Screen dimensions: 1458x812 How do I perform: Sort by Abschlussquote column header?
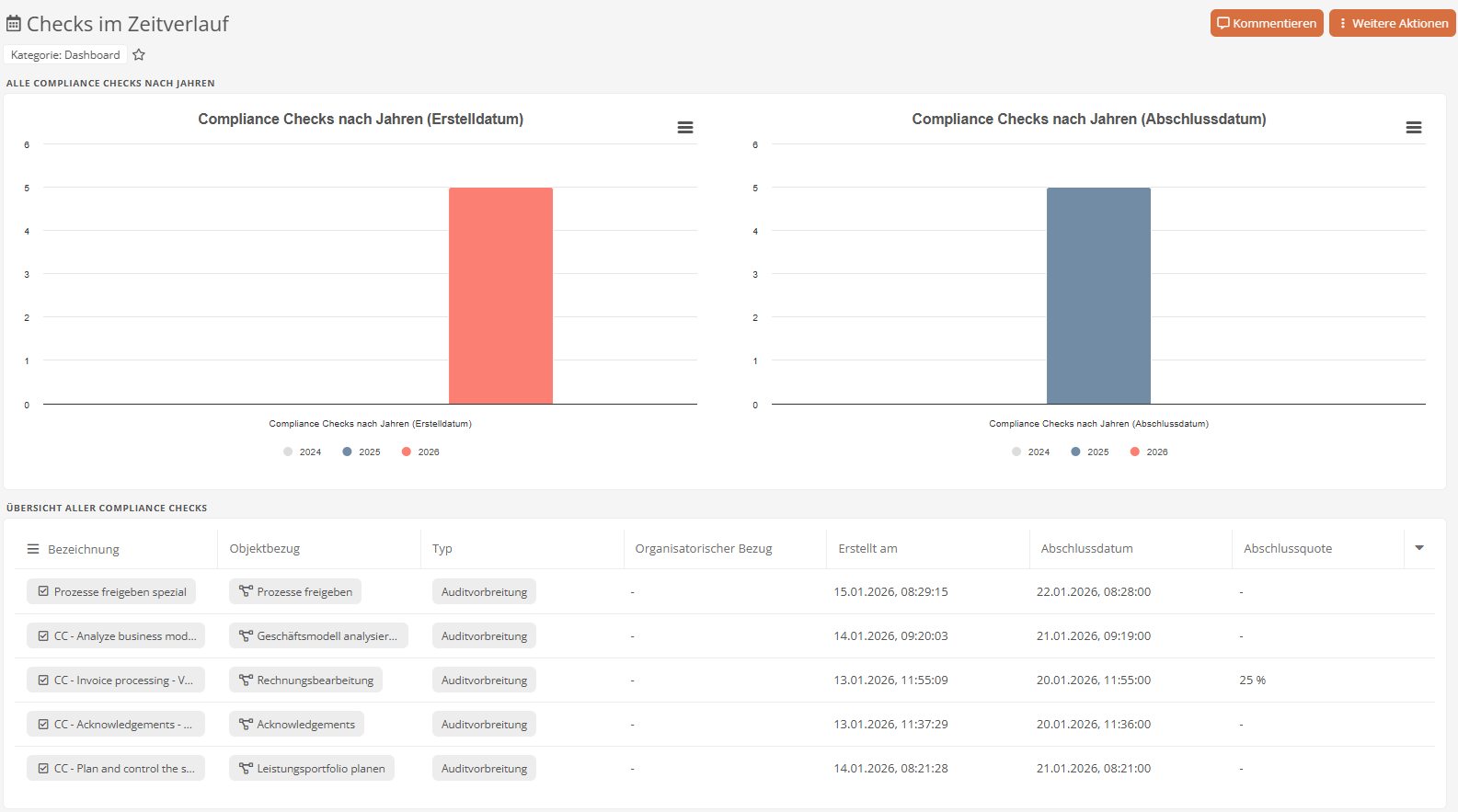(1287, 549)
